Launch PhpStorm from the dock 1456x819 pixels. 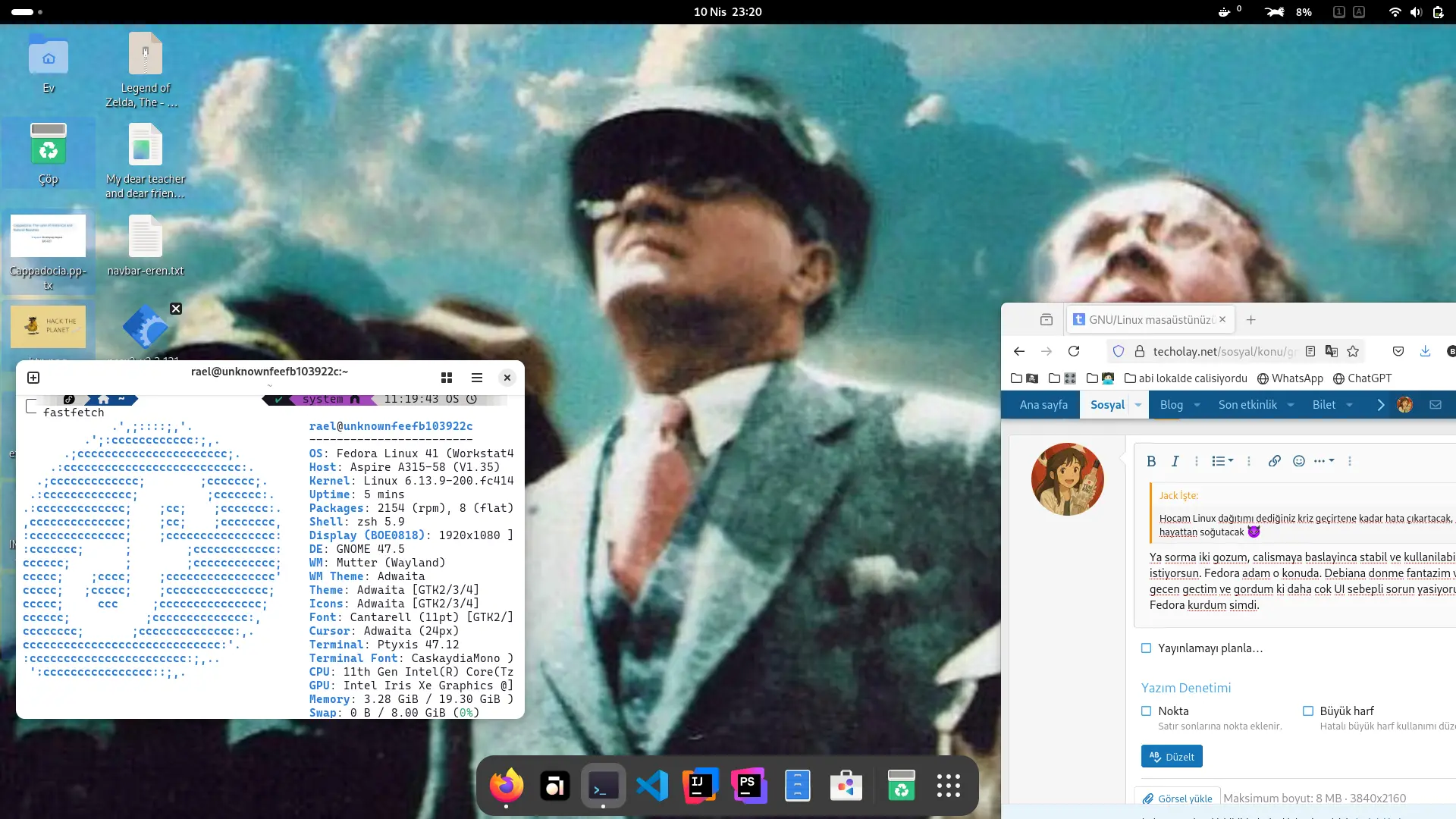(748, 786)
